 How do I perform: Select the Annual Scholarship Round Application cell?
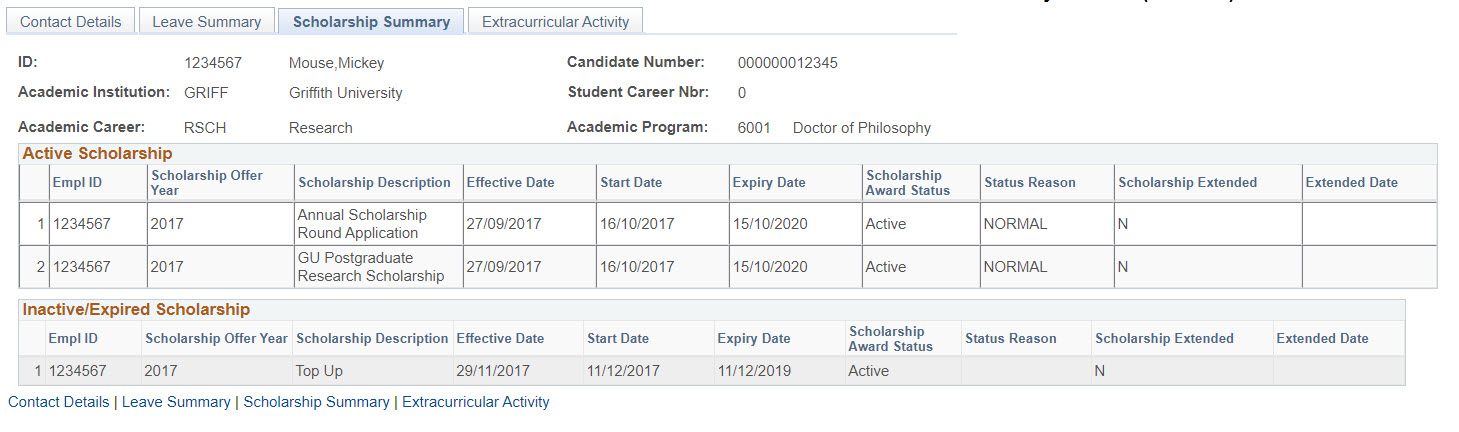click(361, 224)
